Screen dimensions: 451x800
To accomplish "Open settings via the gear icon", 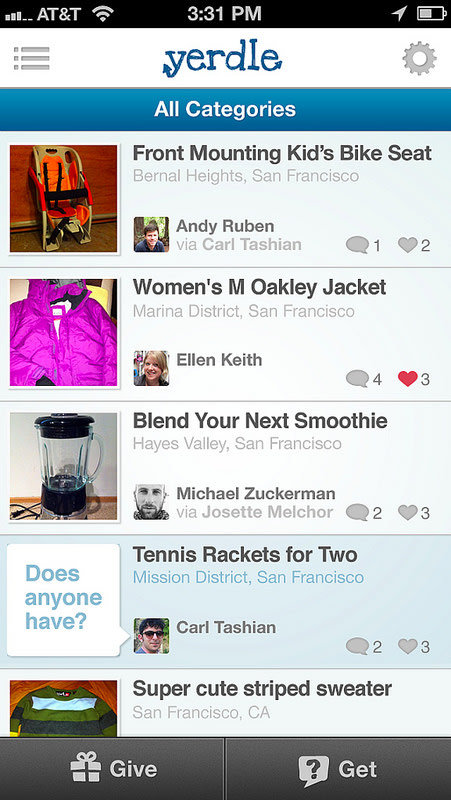I will 419,59.
